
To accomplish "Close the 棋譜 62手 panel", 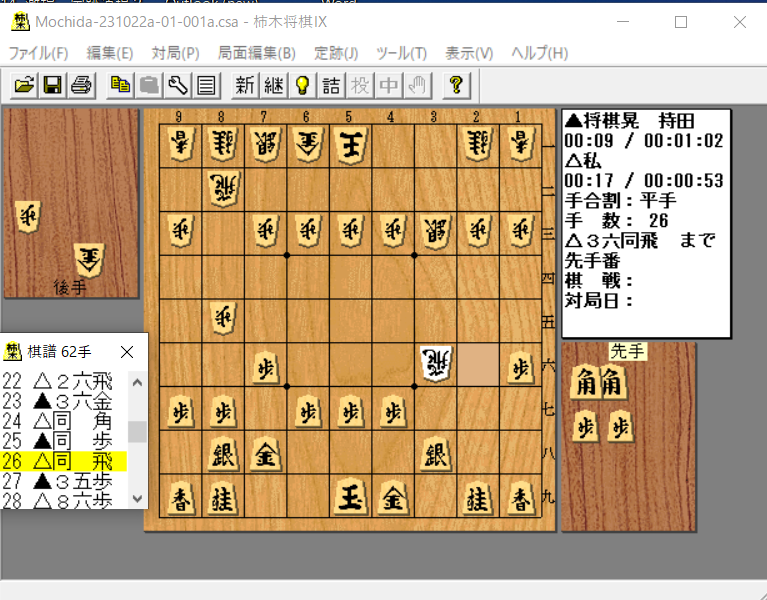I will coord(127,352).
